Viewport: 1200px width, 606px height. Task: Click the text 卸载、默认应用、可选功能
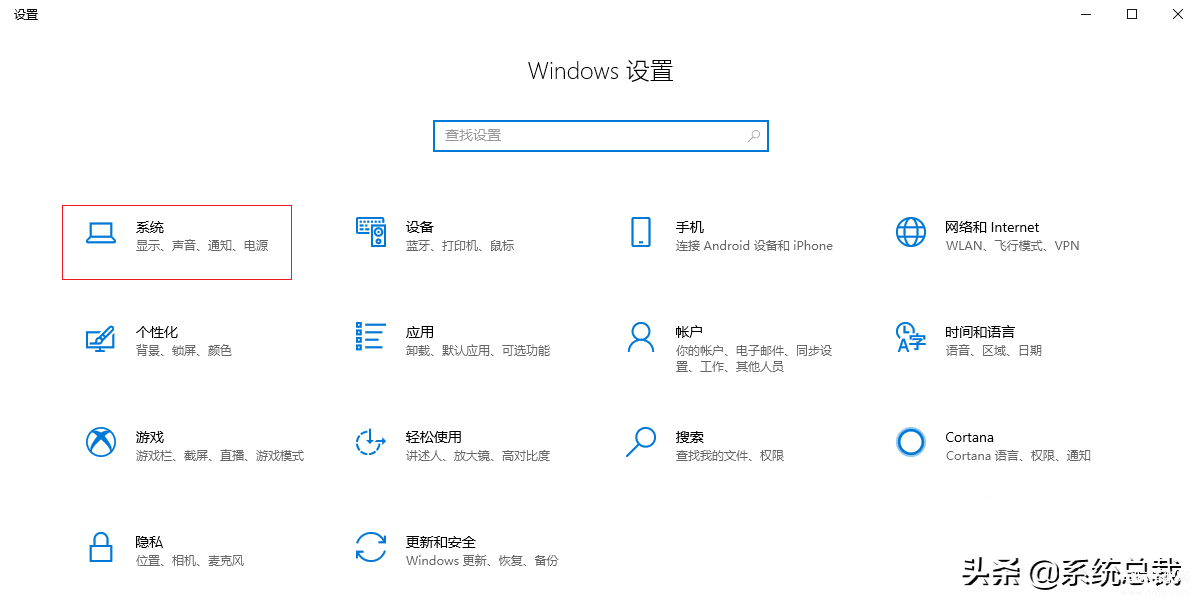pyautogui.click(x=478, y=351)
